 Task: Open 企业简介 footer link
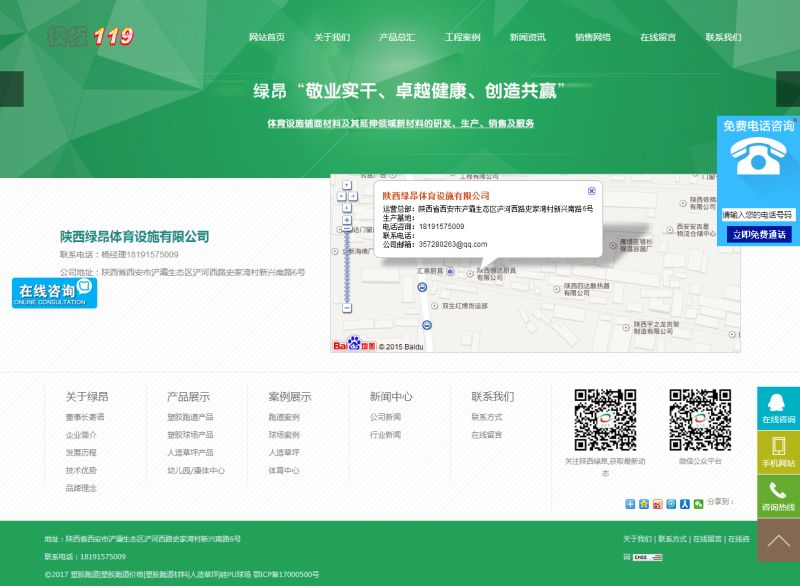point(81,435)
